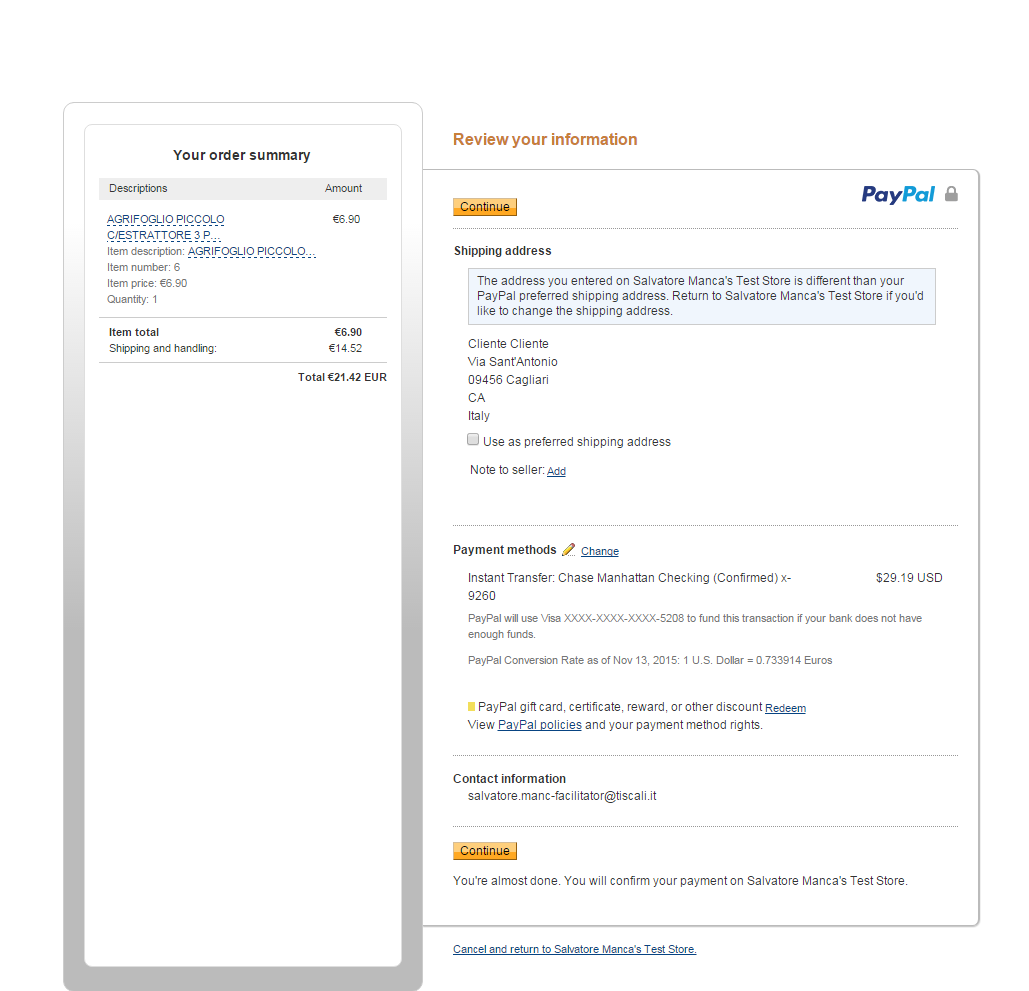The image size is (1029, 991).
Task: Open the AGRIFOGLIO PICCOLO C/ESTRATTORE item name
Action: pos(166,227)
